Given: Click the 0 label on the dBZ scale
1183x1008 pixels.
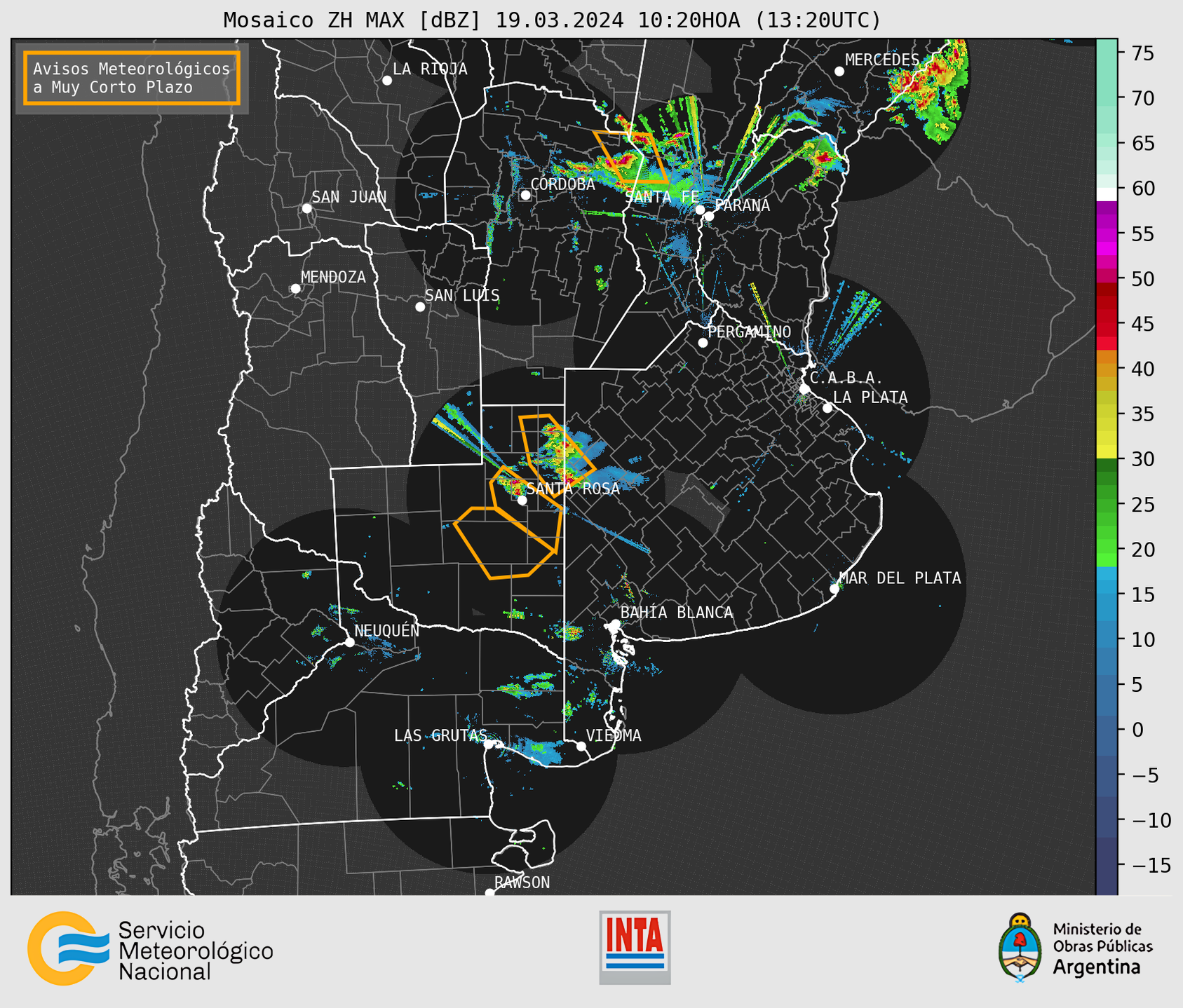Looking at the screenshot, I should pos(1137,730).
